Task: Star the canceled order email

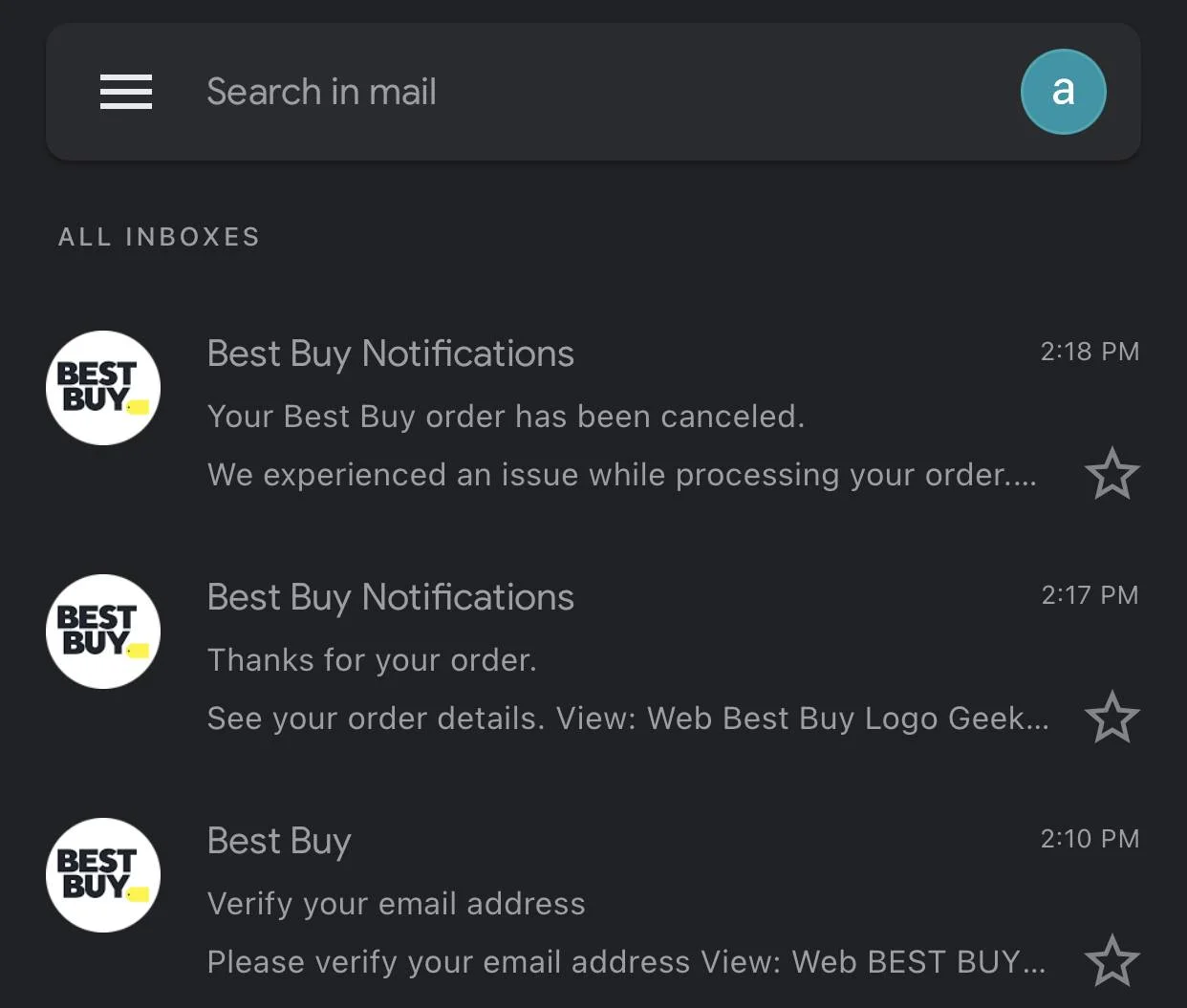Action: [x=1112, y=474]
